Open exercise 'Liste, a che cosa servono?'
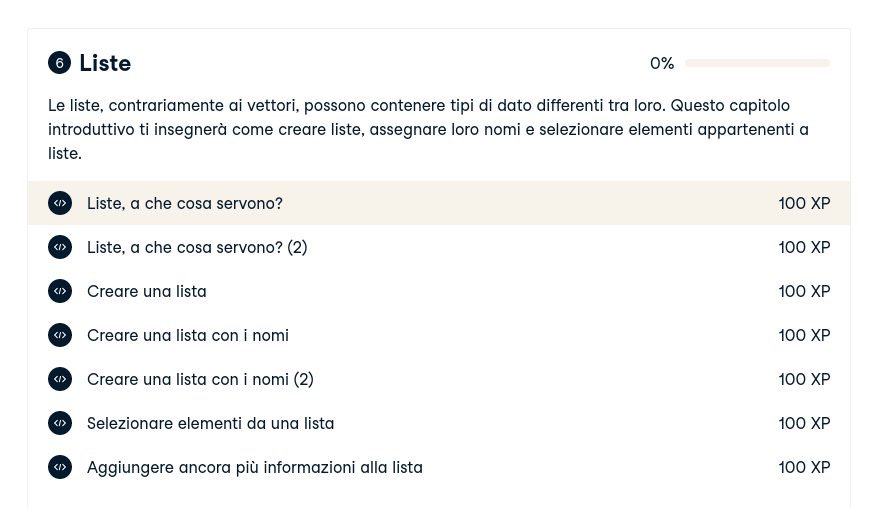The height and width of the screenshot is (508, 884). [185, 203]
